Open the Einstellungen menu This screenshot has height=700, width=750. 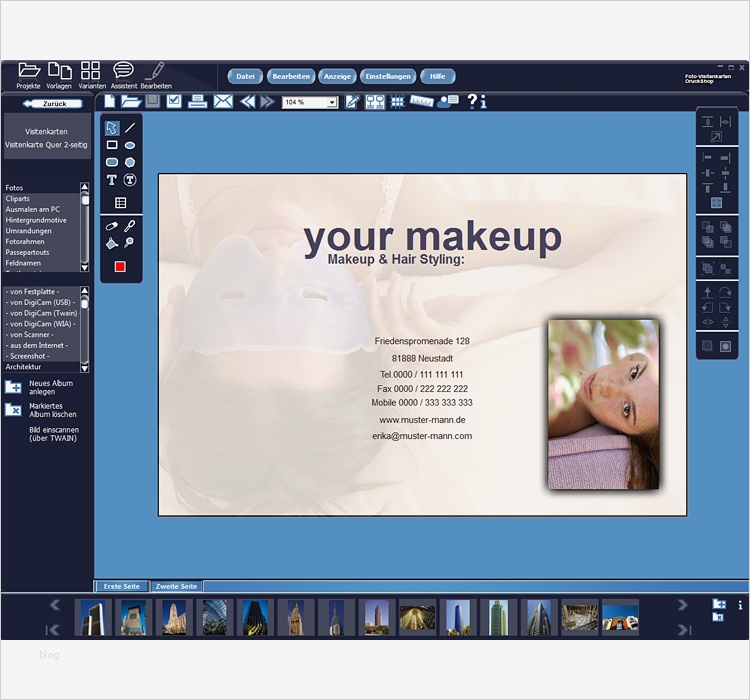(387, 76)
